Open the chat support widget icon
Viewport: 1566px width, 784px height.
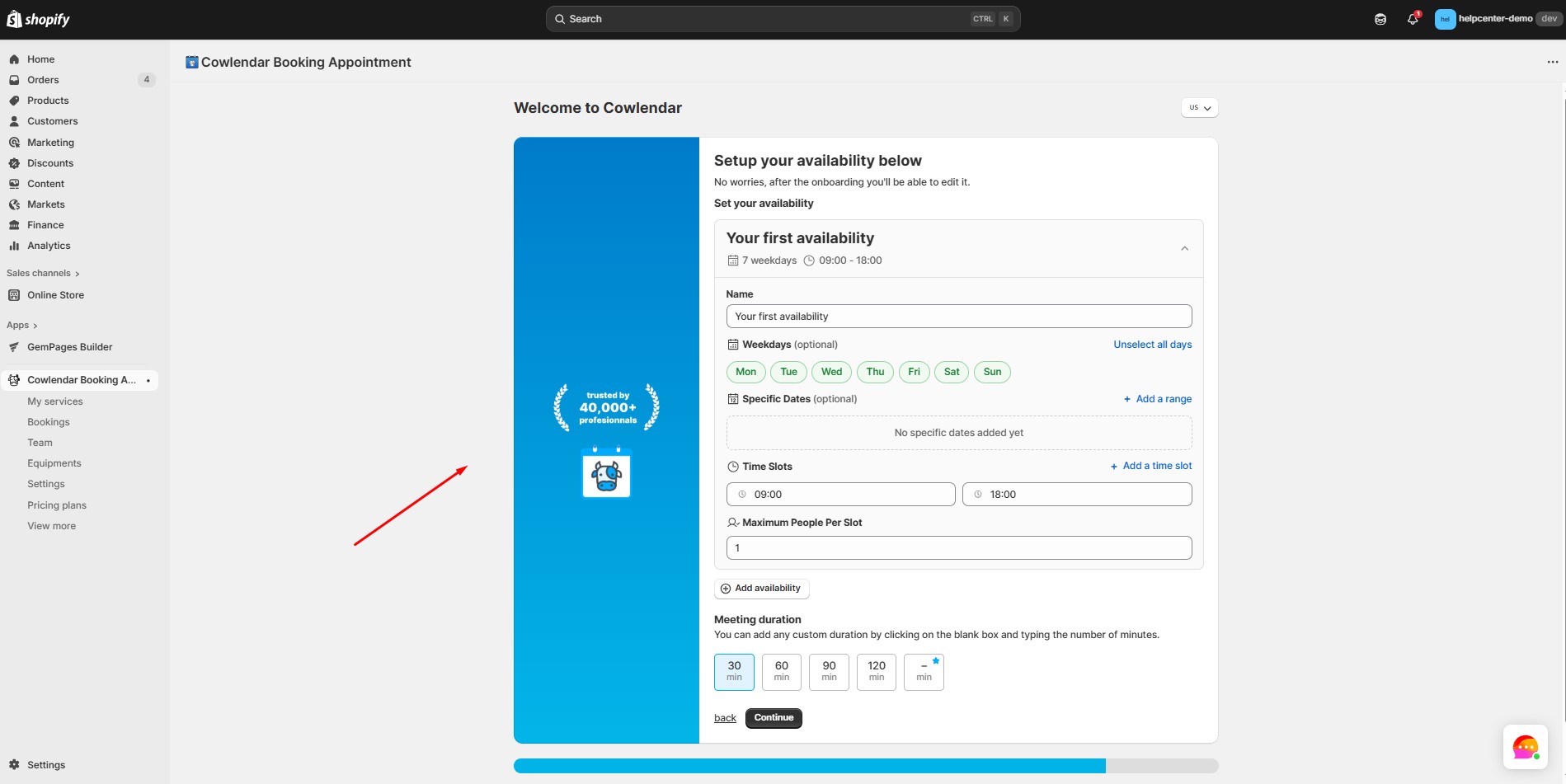1525,747
